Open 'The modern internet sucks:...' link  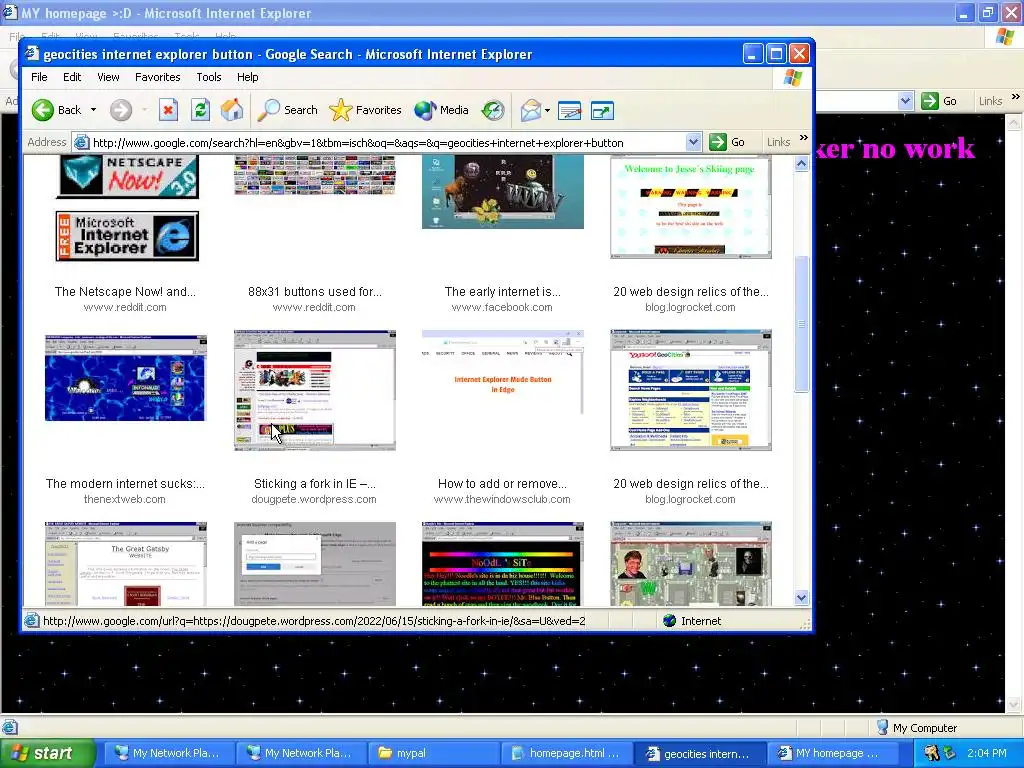125,484
